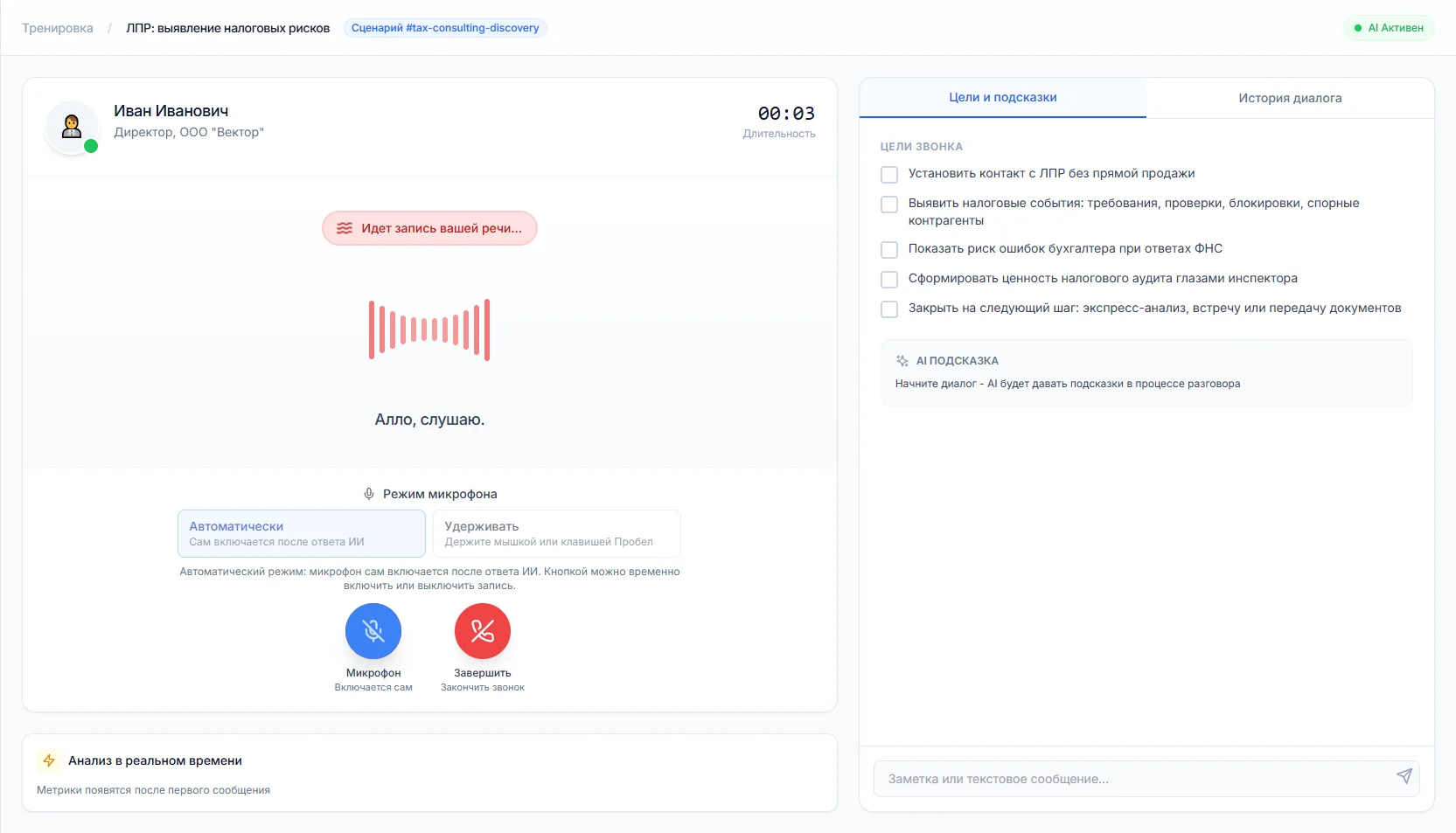Click the 'Идет запись вашей речи...' banner

pyautogui.click(x=429, y=228)
